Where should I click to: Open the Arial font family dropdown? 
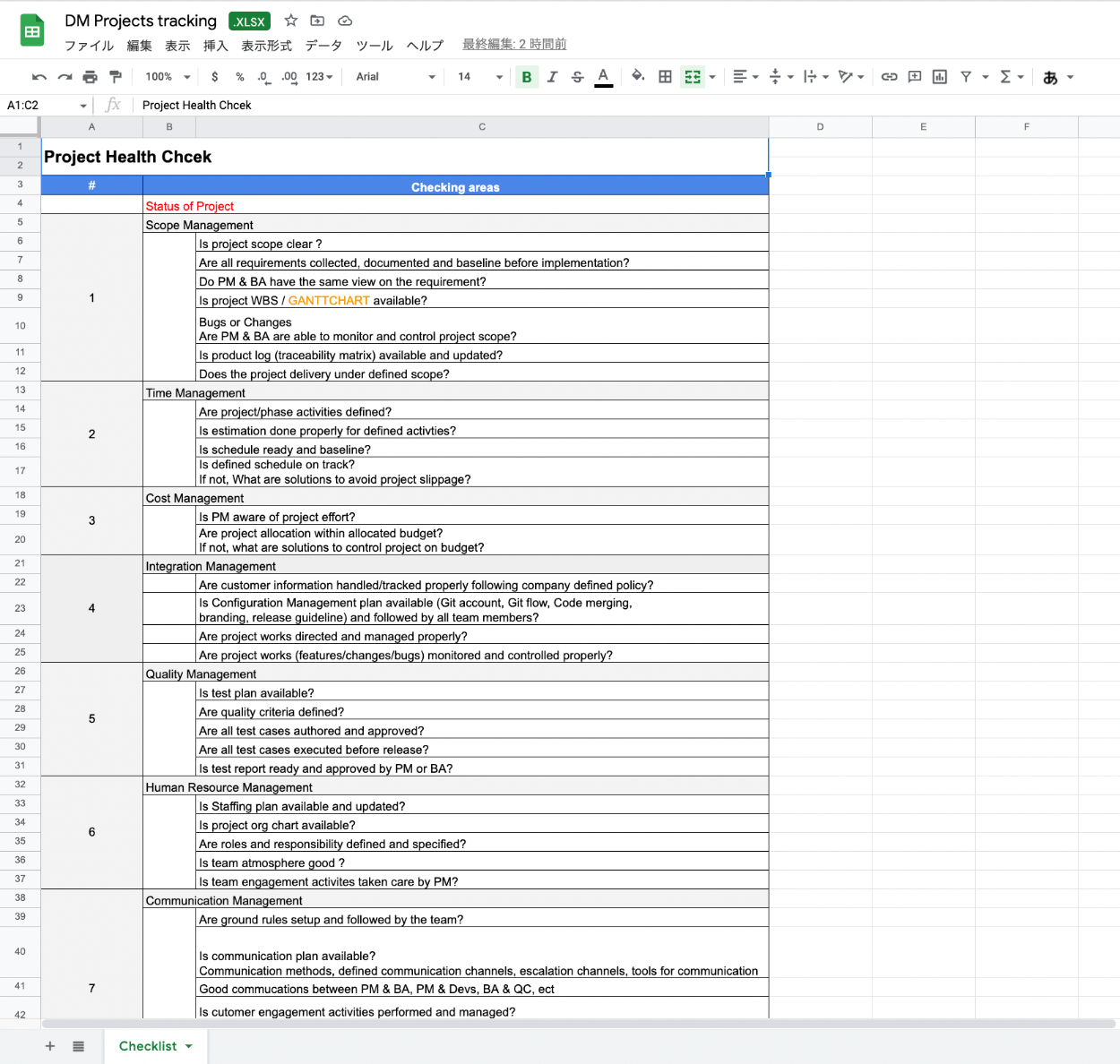coord(395,77)
